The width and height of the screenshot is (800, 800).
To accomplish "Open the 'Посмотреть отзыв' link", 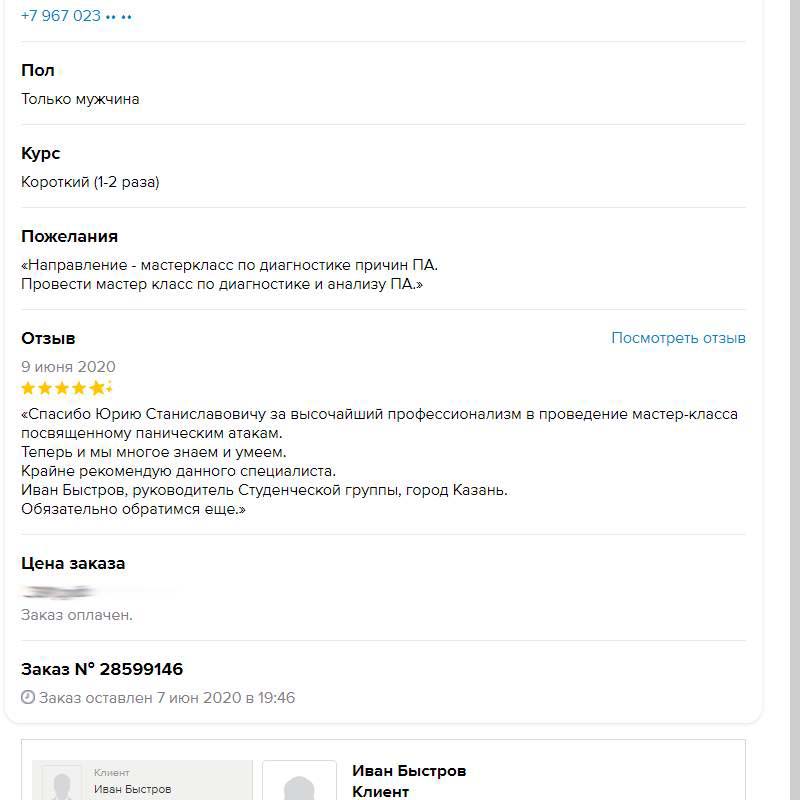I will [678, 338].
